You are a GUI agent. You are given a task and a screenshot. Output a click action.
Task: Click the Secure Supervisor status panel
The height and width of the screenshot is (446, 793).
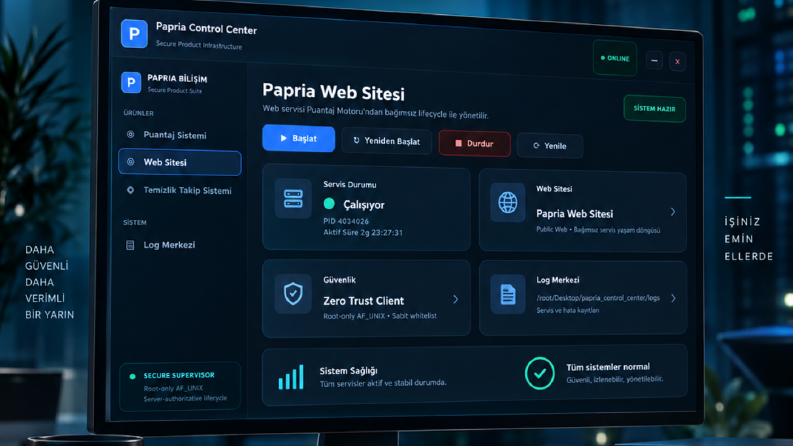[x=180, y=386]
